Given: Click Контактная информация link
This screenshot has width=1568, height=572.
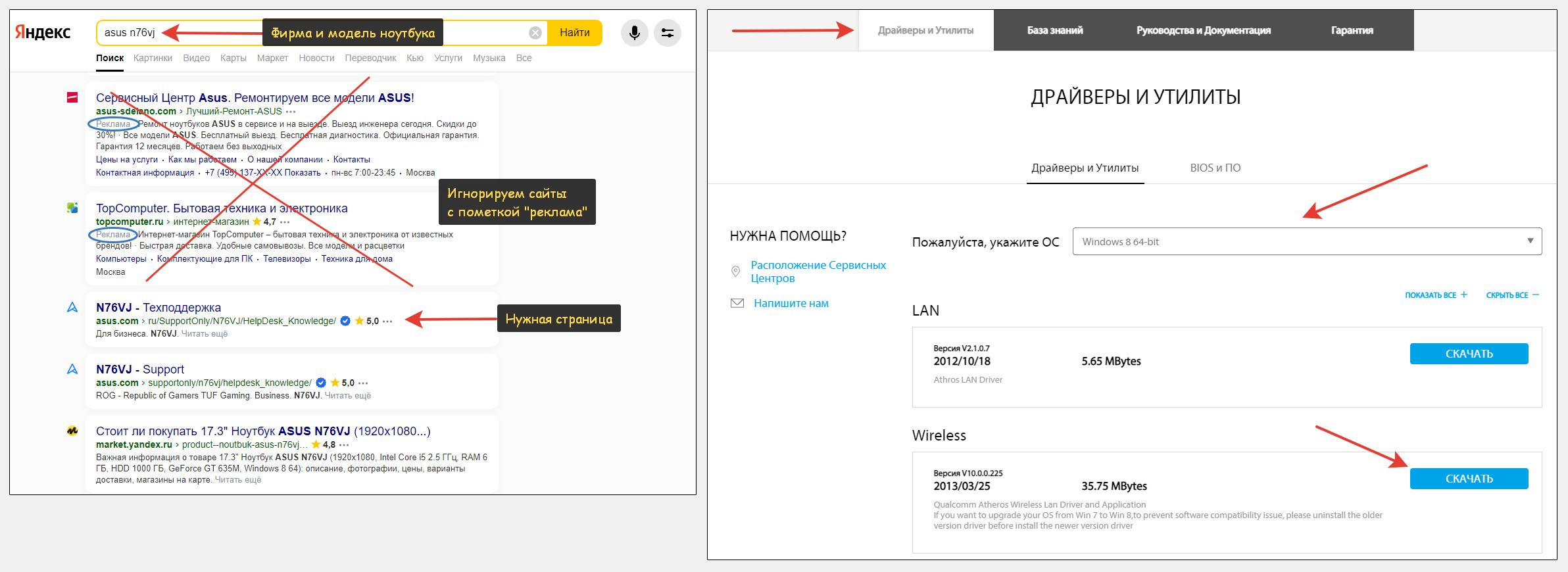Looking at the screenshot, I should 145,173.
